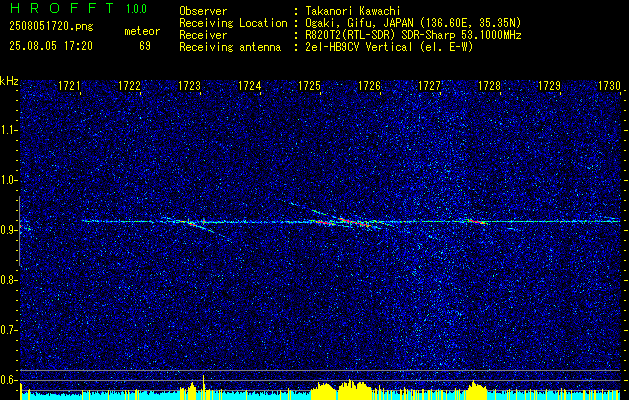Click the 1725 time marker
The width and height of the screenshot is (629, 400).
[x=309, y=85]
